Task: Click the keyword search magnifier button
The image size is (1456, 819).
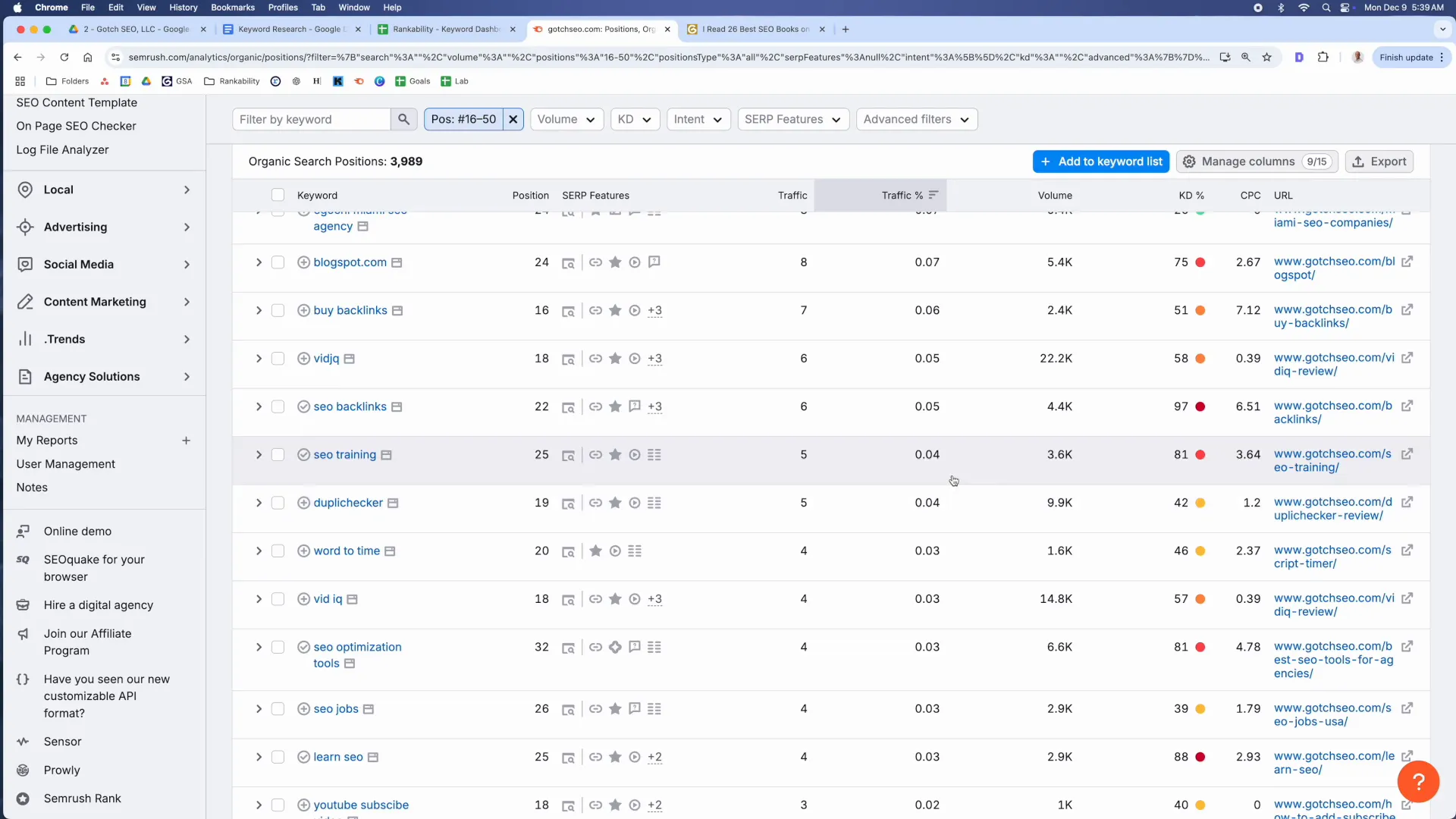Action: [x=403, y=119]
